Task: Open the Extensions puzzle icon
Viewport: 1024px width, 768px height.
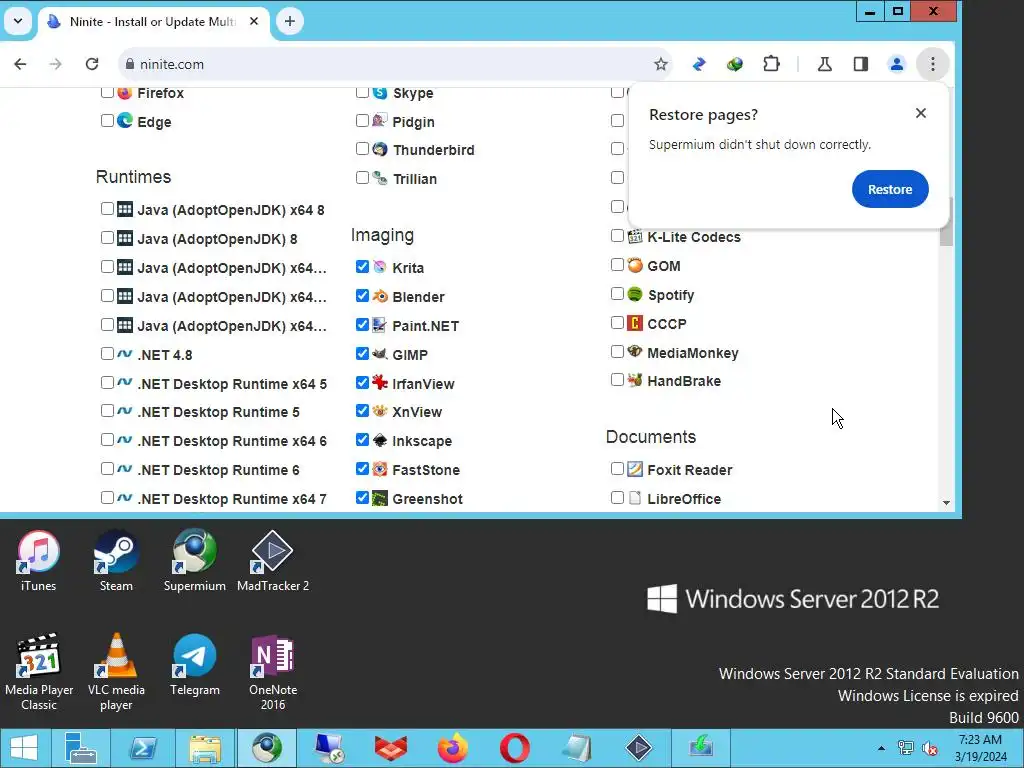Action: 771,64
